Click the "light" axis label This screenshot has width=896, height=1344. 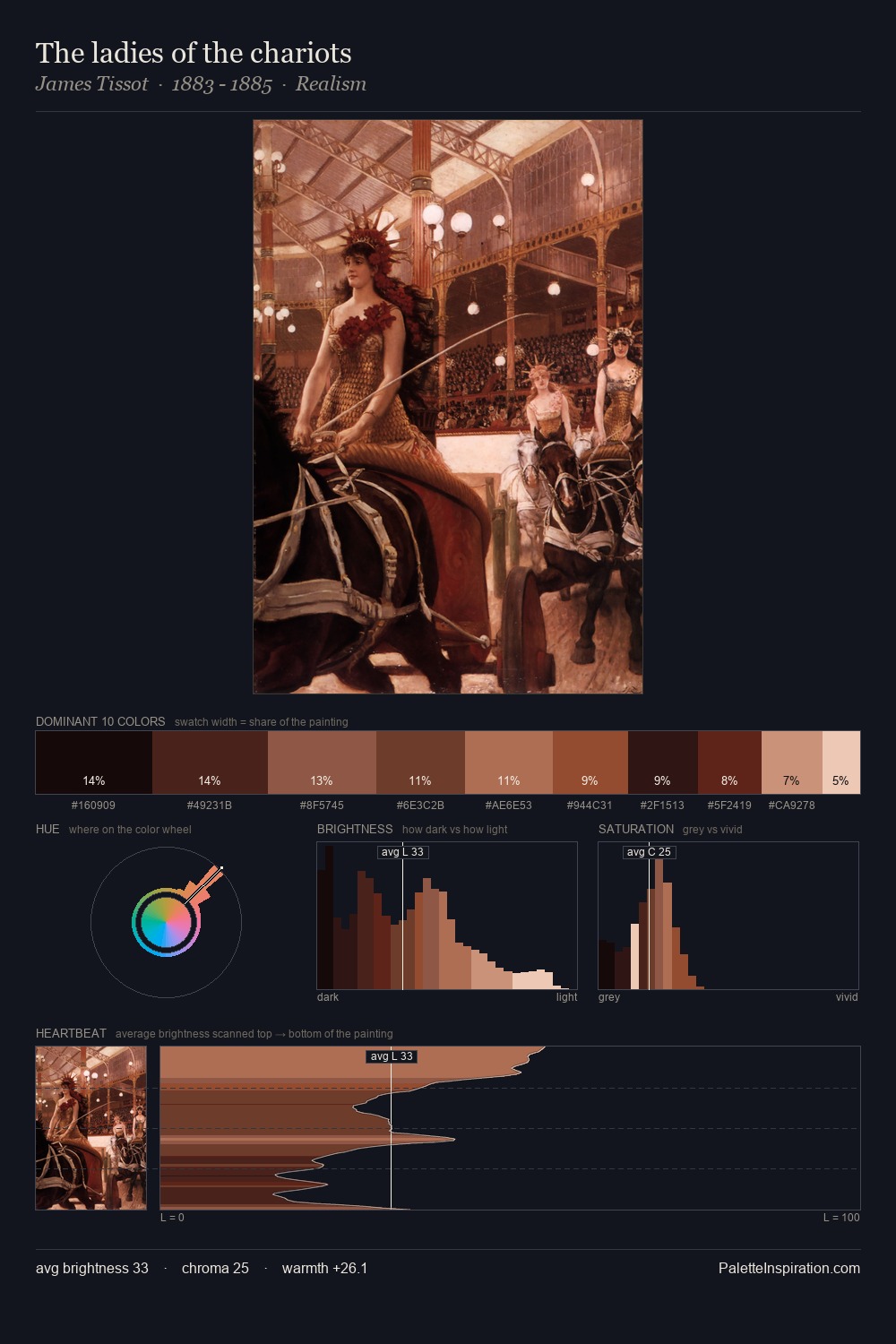567,997
